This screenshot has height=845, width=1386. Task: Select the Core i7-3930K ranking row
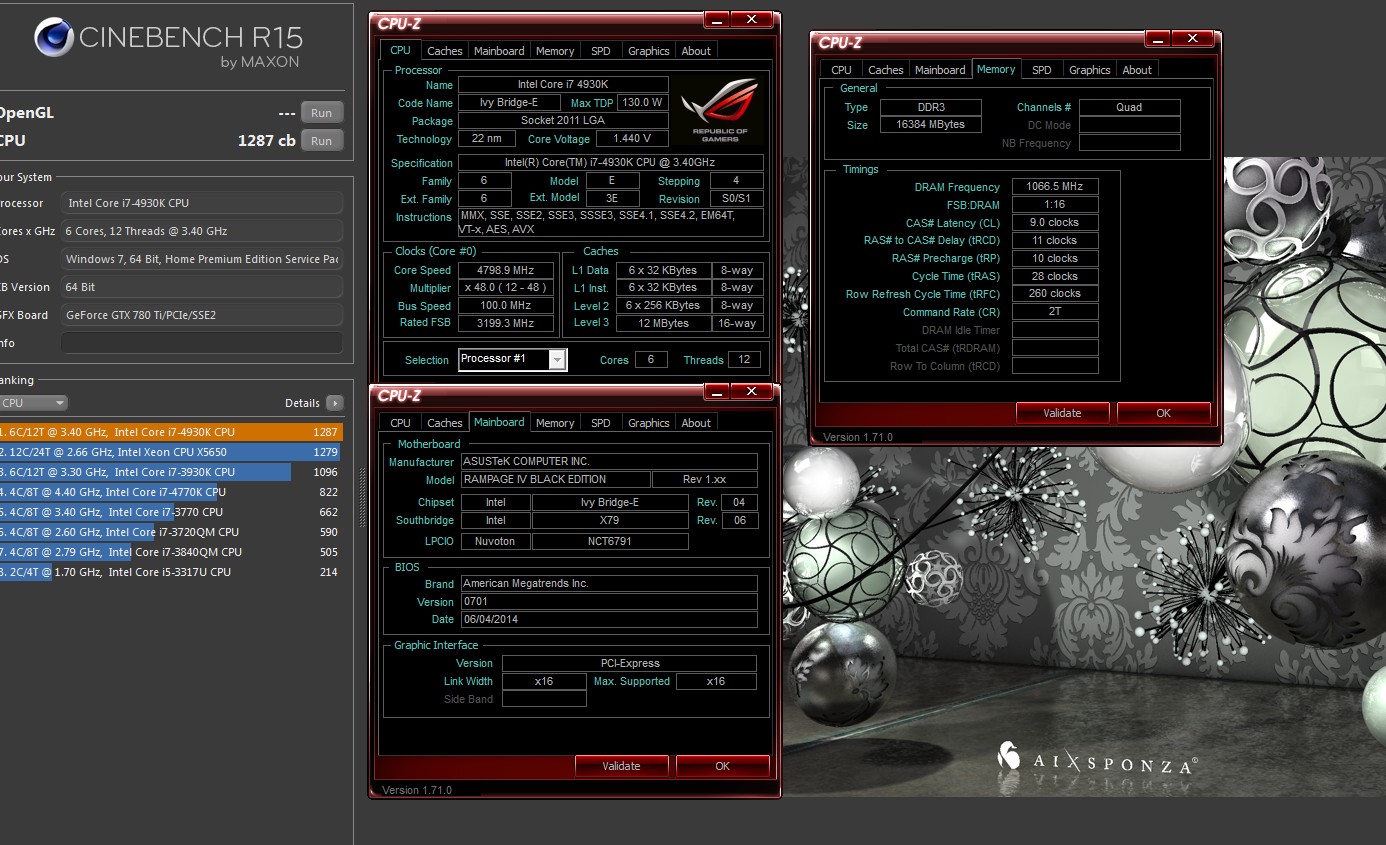click(x=171, y=472)
